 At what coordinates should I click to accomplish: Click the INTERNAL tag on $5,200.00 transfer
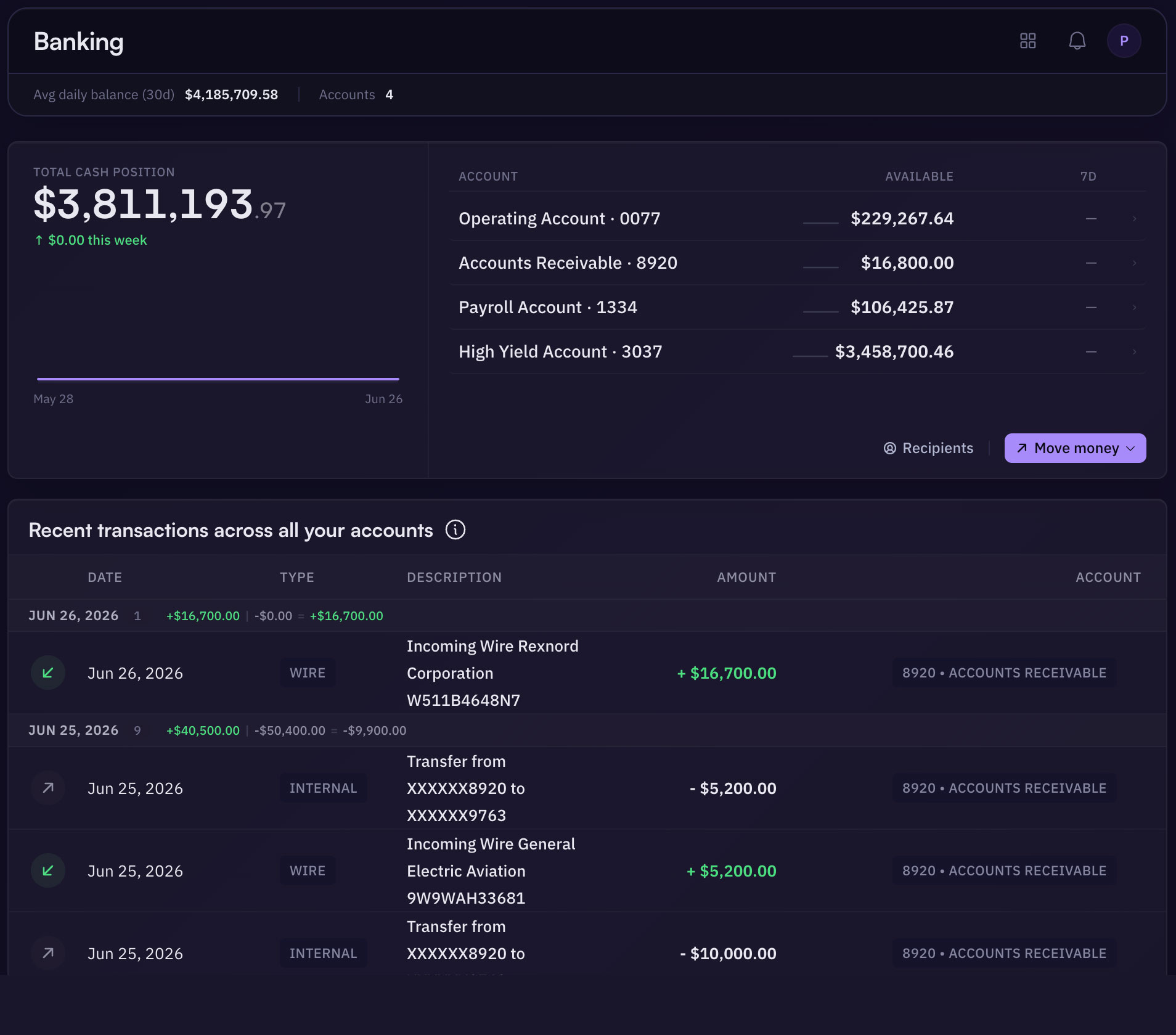[x=323, y=788]
